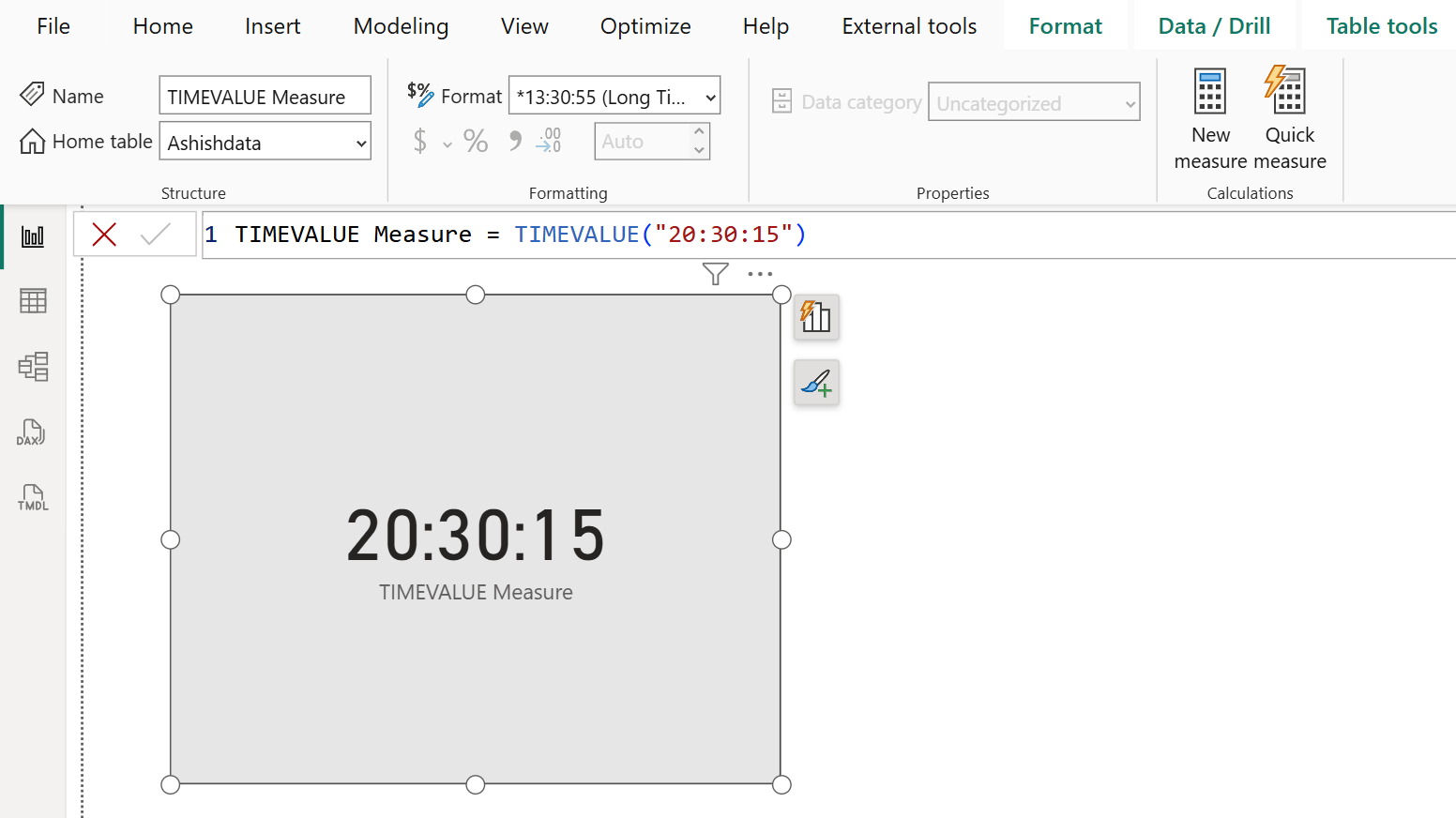
Task: Apply currency formatting to the measure
Action: tap(420, 141)
